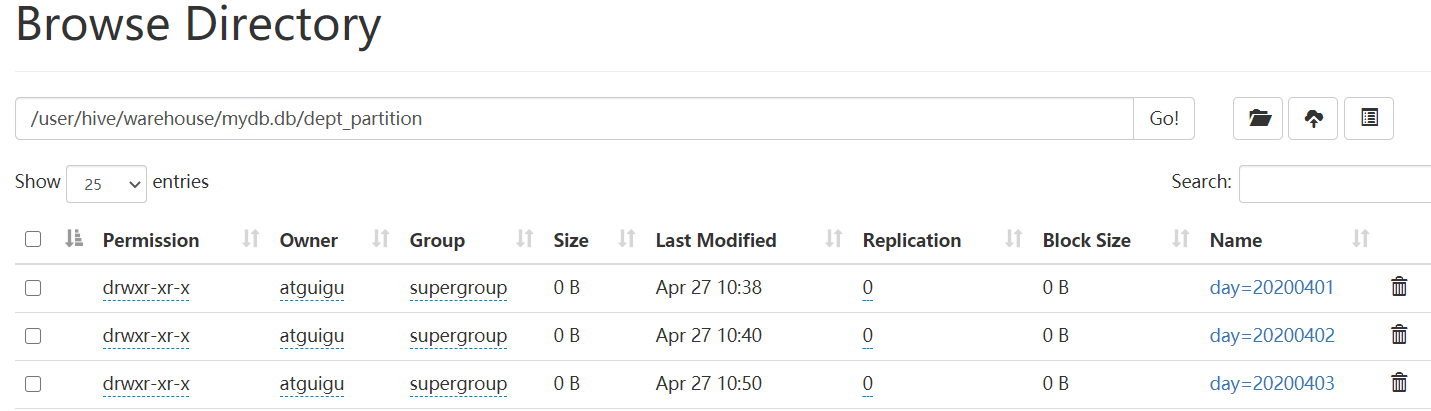1431x411 pixels.
Task: Click the upload files cloud icon
Action: [1313, 119]
